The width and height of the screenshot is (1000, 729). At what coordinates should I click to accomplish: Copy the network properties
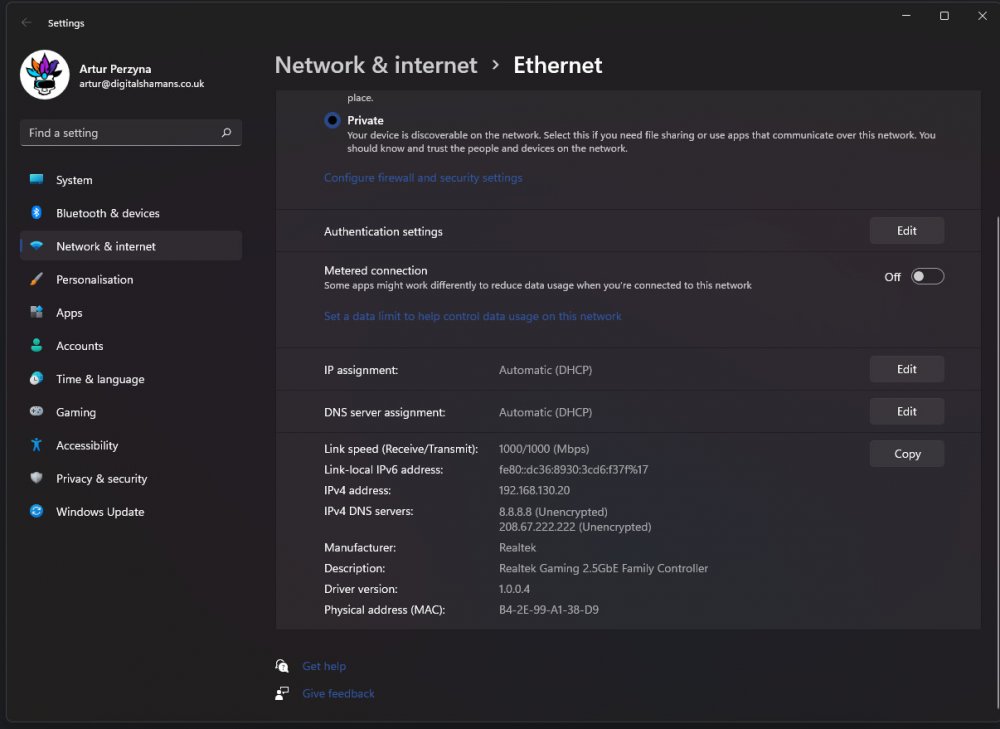click(x=906, y=453)
